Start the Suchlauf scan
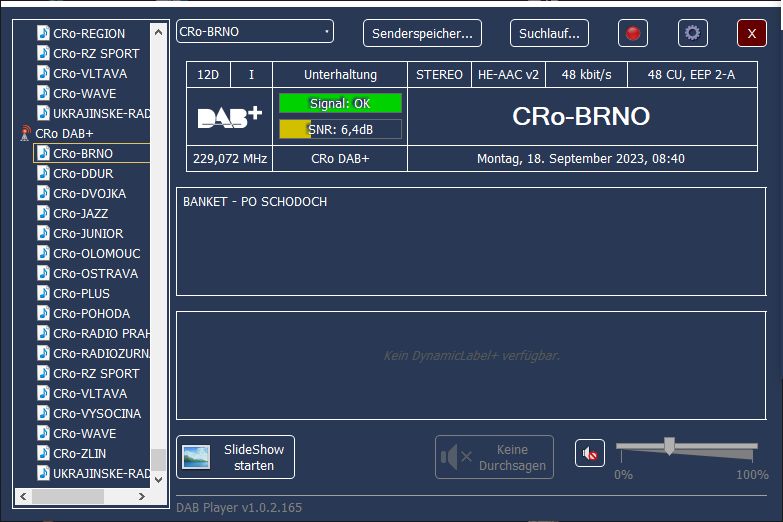This screenshot has height=522, width=783. [x=549, y=33]
